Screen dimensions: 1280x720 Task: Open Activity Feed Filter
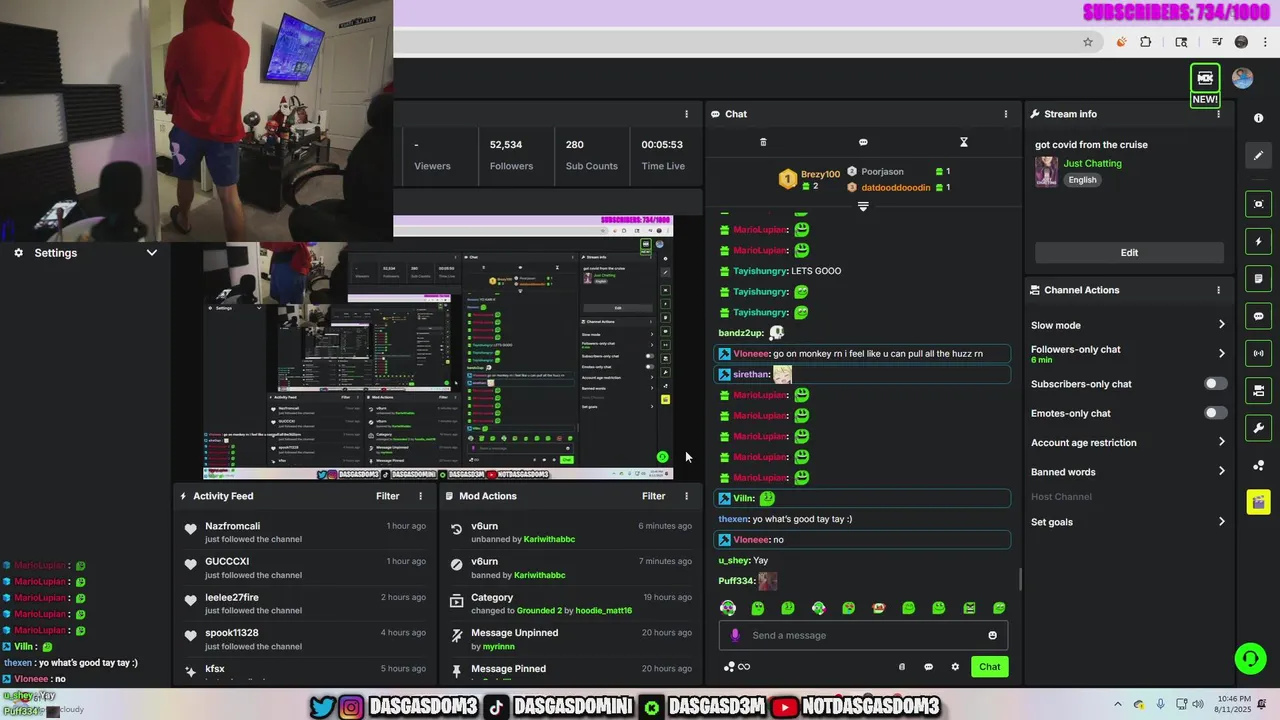tap(387, 496)
